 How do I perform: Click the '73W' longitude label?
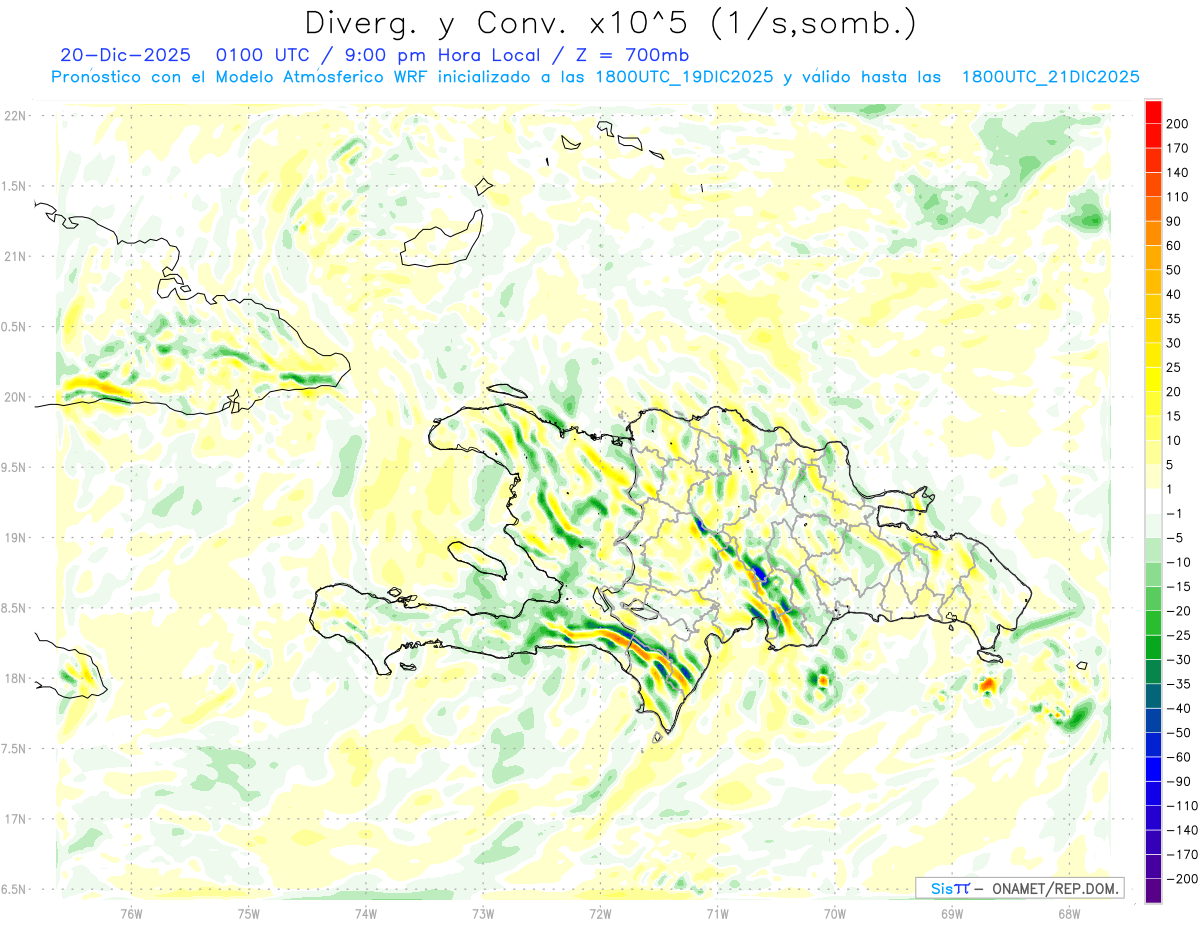483,912
